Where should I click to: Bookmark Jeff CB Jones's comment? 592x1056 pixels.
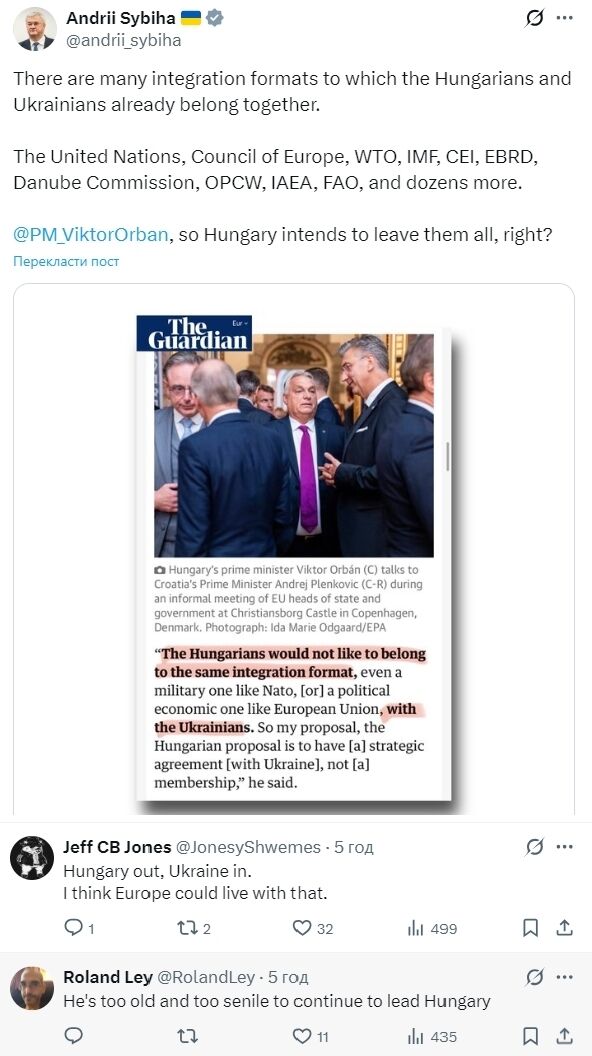531,928
